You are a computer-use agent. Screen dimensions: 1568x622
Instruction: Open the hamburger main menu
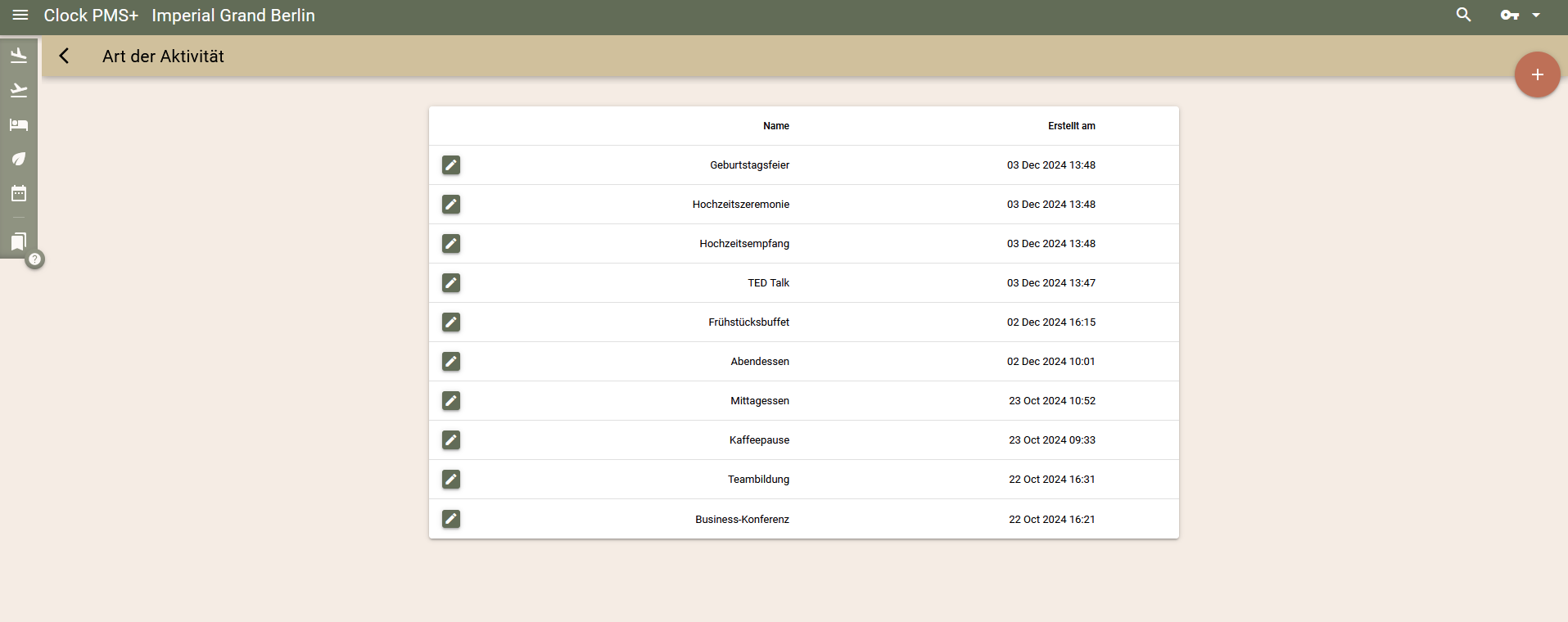click(x=20, y=16)
